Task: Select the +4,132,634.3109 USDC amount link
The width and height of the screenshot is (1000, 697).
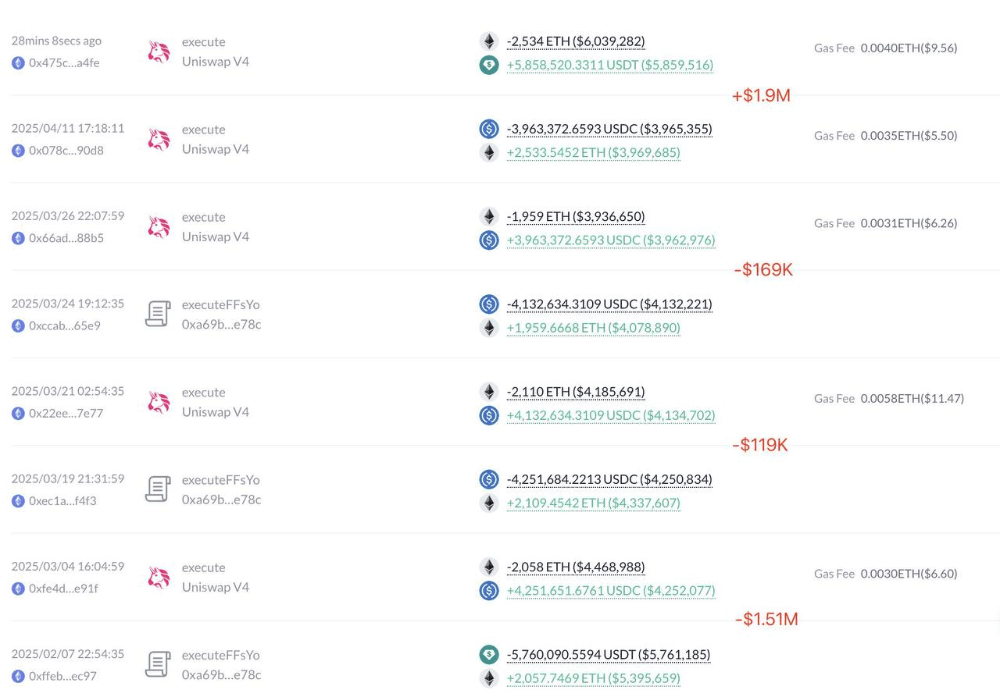Action: 610,416
